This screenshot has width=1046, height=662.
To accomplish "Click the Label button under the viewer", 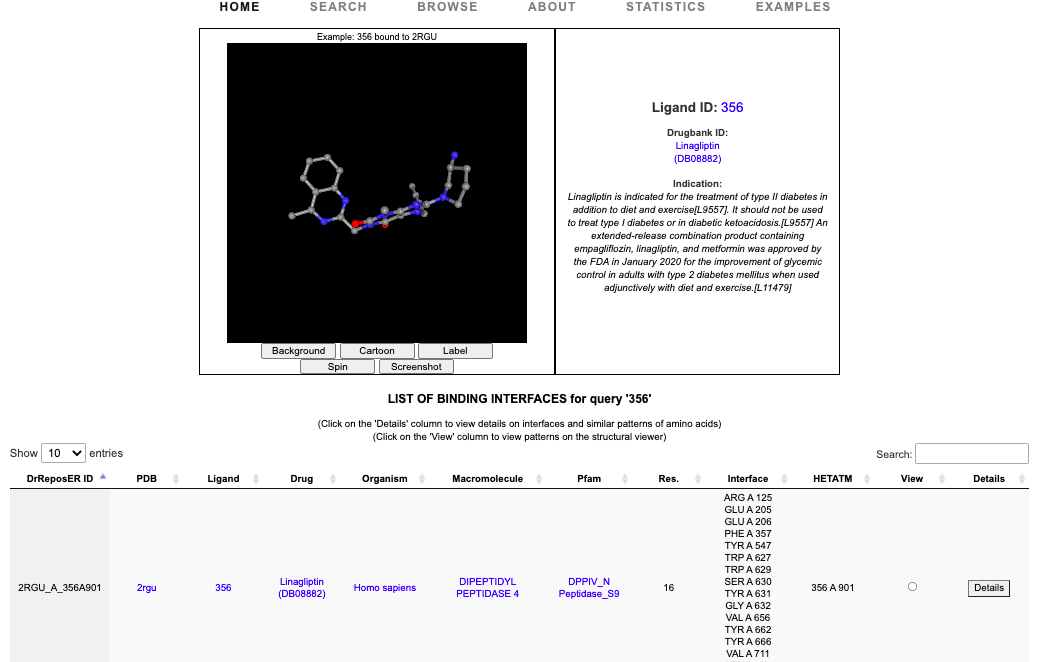I will coord(455,351).
